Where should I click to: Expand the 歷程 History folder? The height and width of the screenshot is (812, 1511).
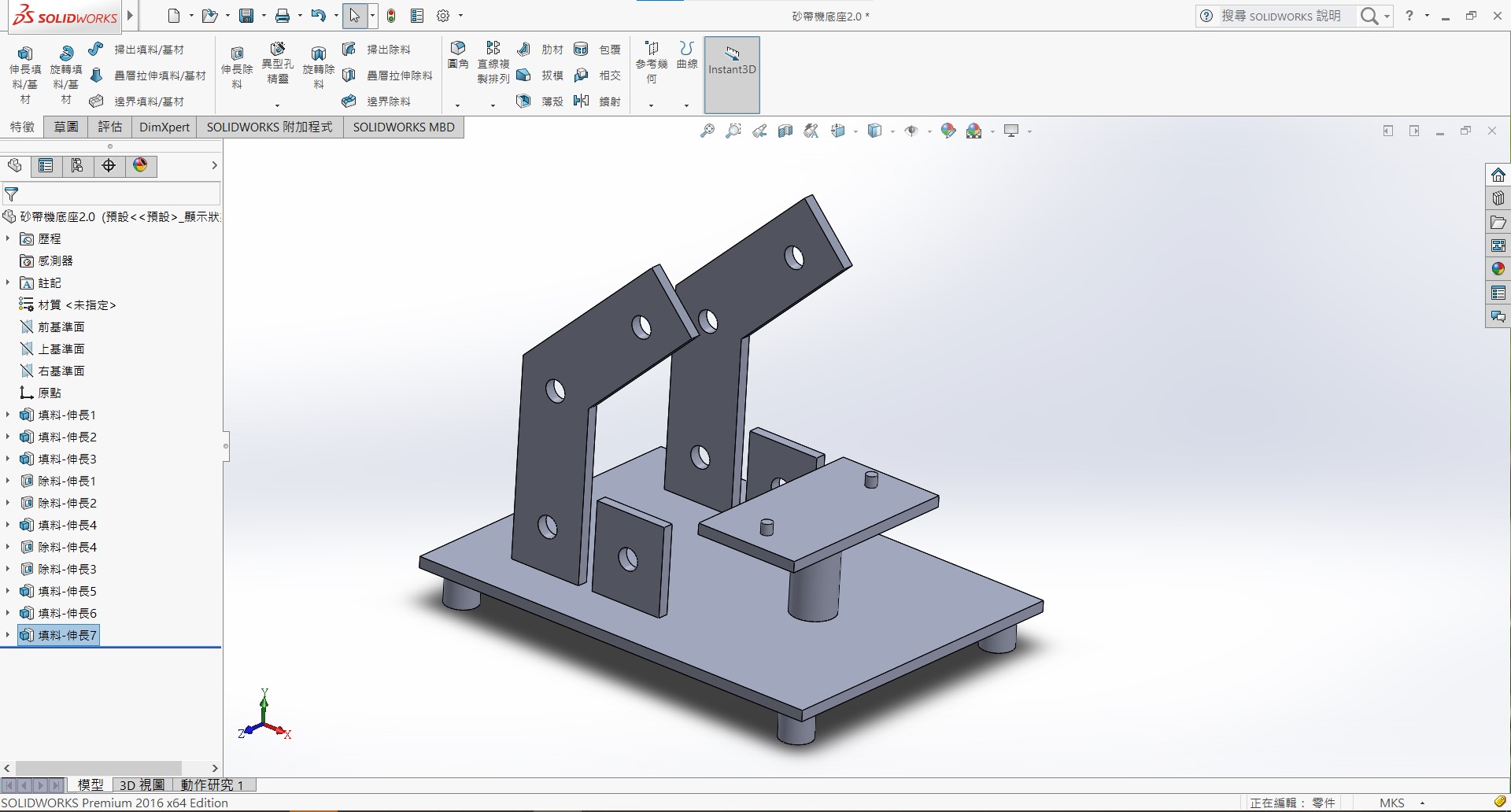click(x=8, y=238)
